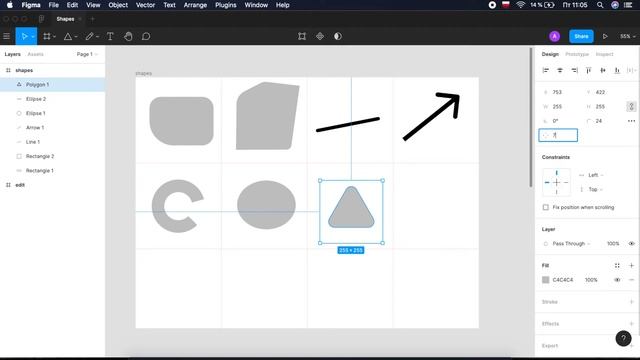Select the Comment tool

click(146, 36)
